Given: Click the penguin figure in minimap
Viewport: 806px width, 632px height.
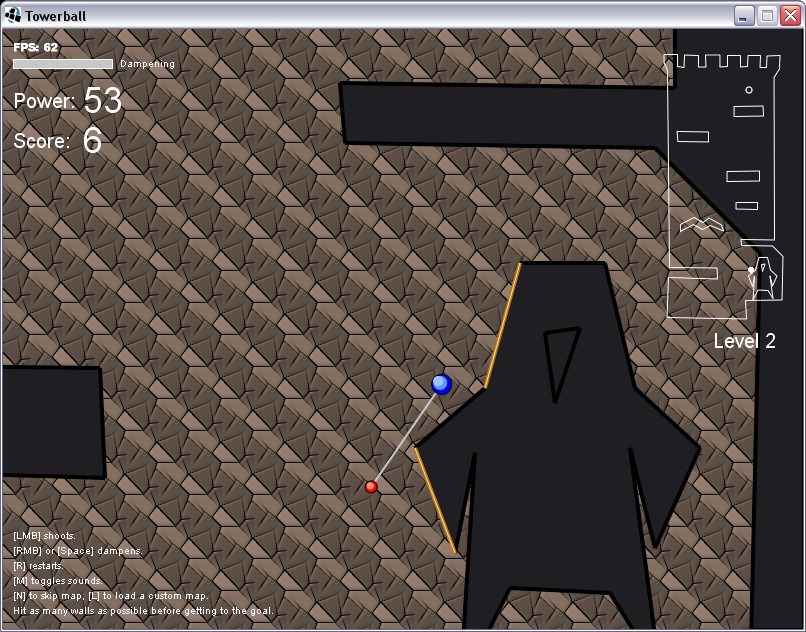Looking at the screenshot, I should click(763, 278).
